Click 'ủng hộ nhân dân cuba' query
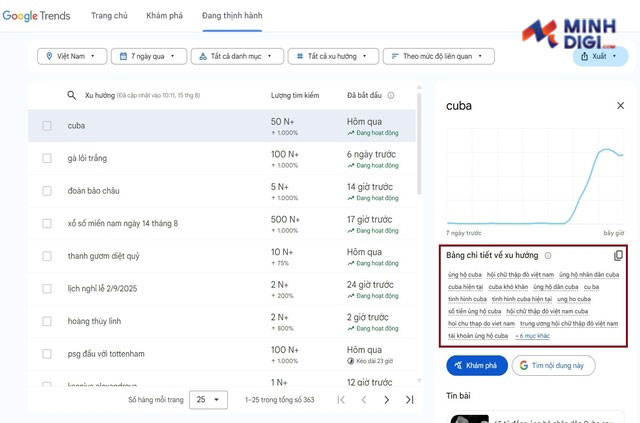Screen dimensions: 640x423 coord(589,275)
